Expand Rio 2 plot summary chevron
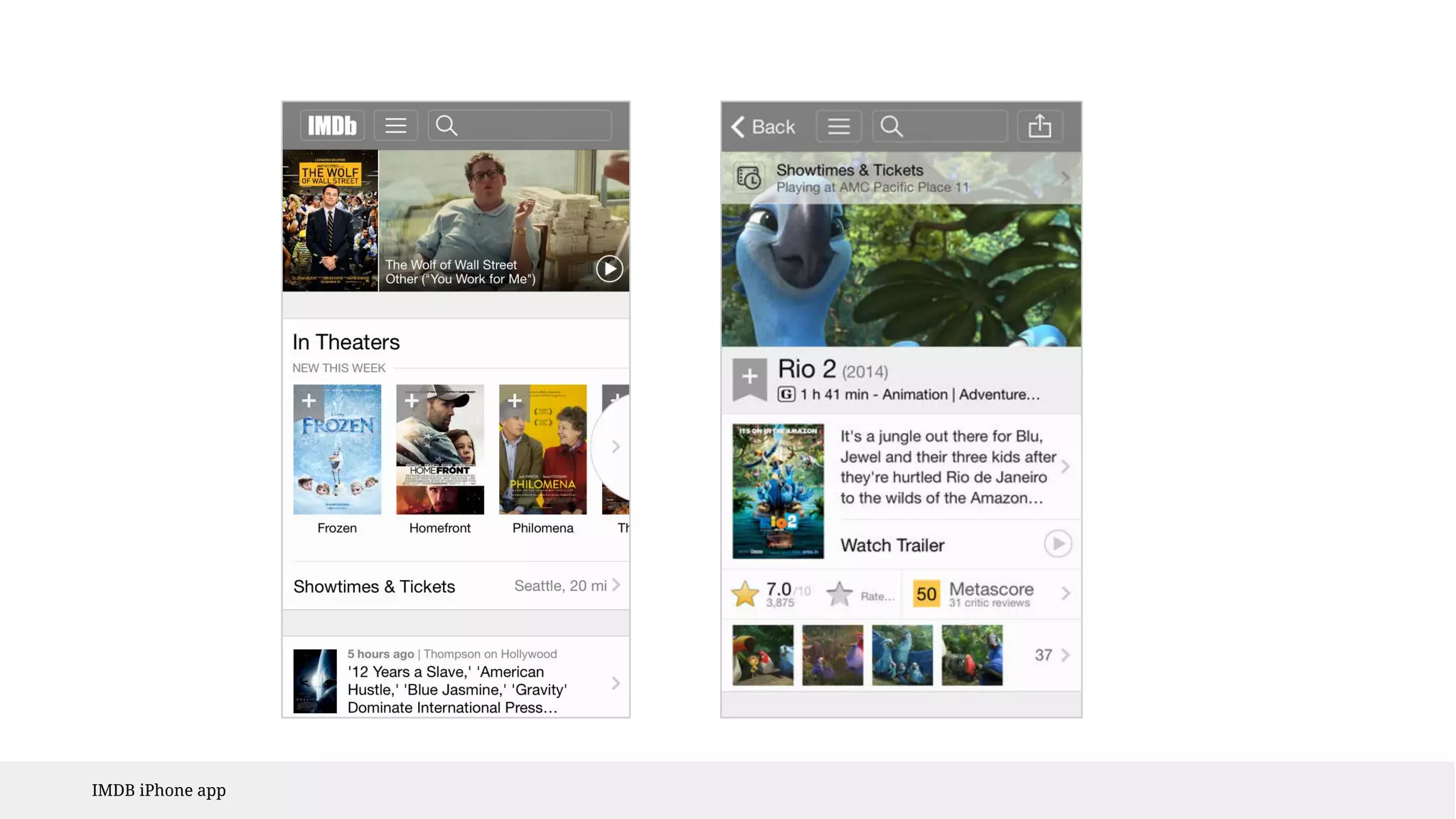 (x=1065, y=466)
